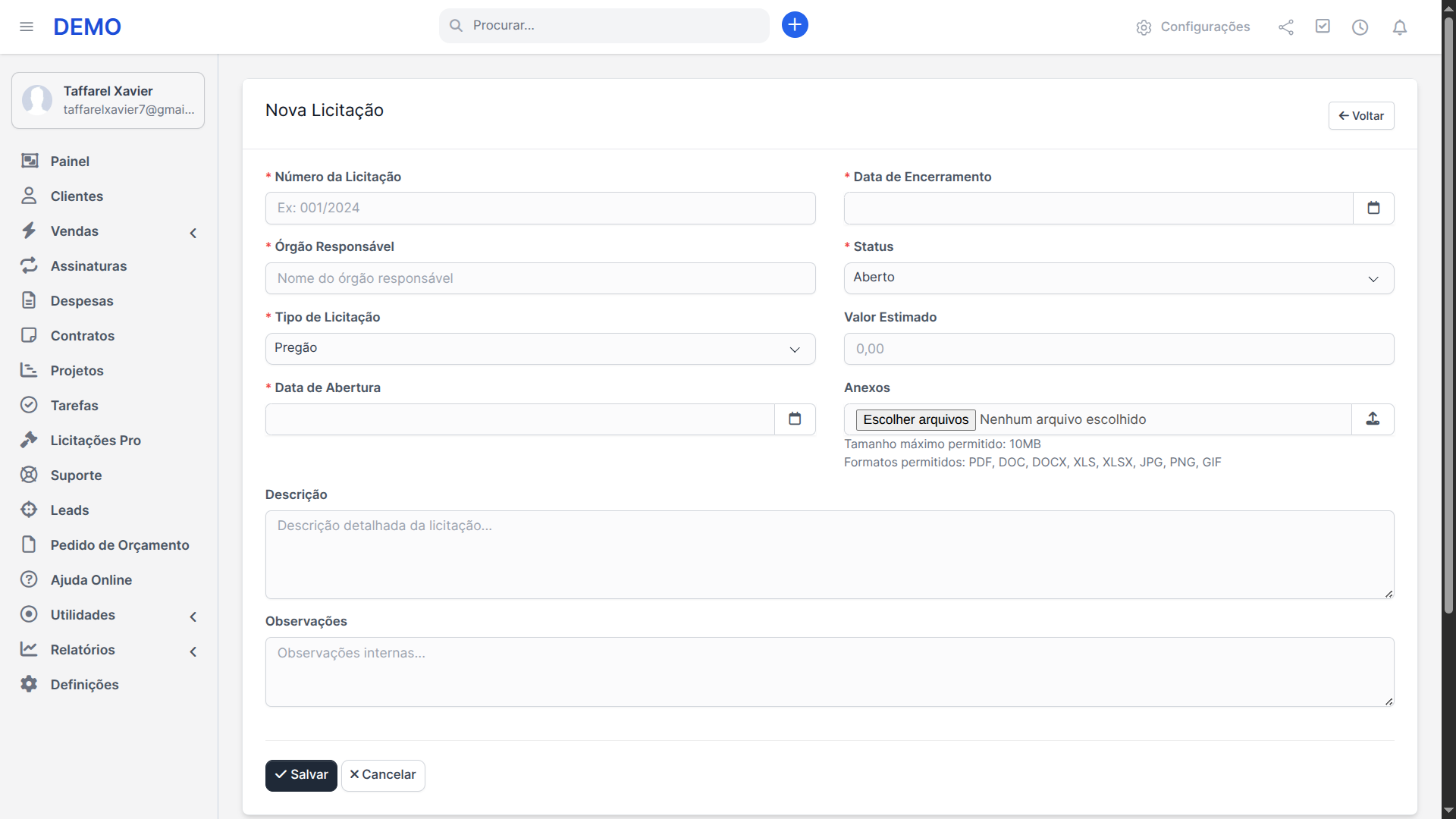
Task: Open the tasks checkbox icon near notifications
Action: click(1323, 27)
